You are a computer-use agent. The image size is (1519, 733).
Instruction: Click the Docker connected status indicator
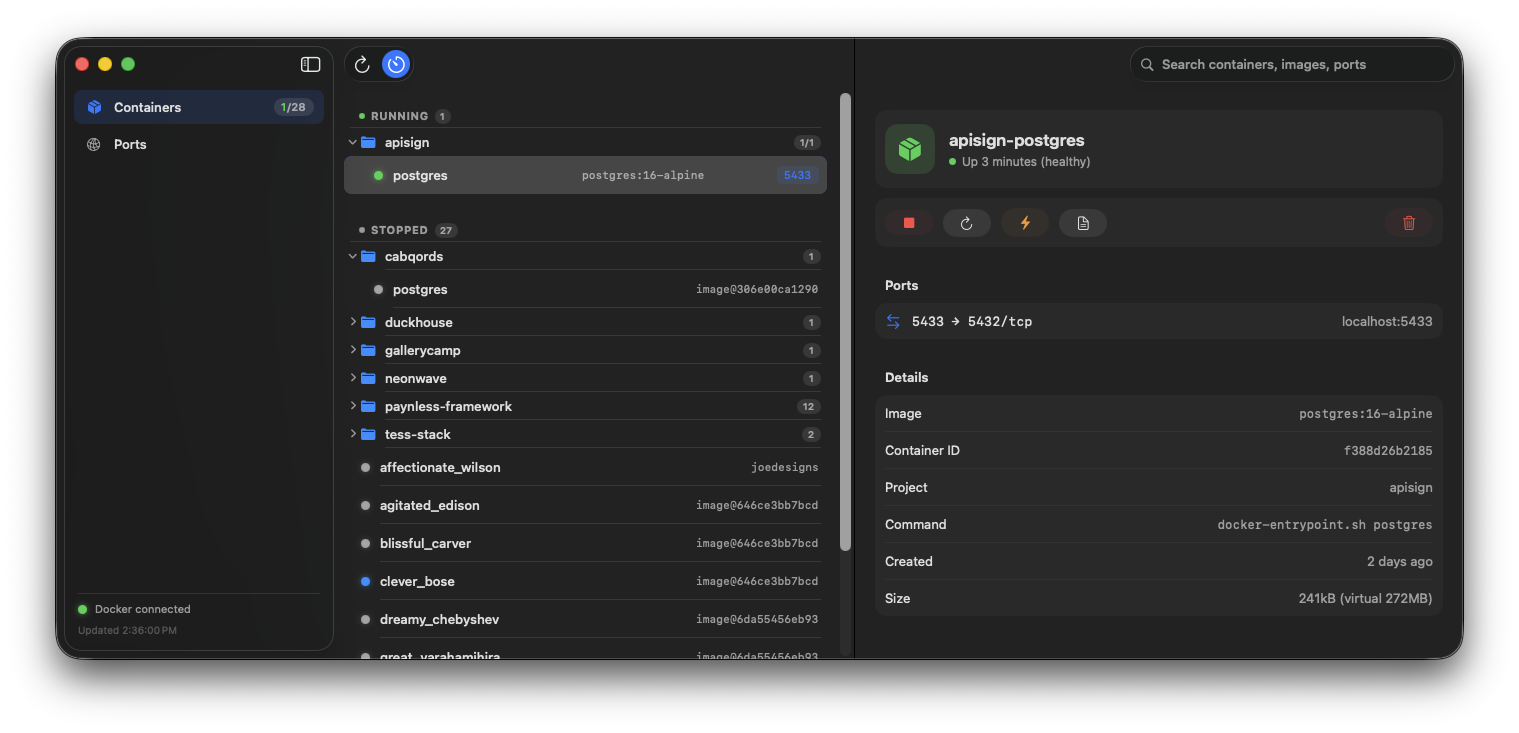[x=134, y=609]
